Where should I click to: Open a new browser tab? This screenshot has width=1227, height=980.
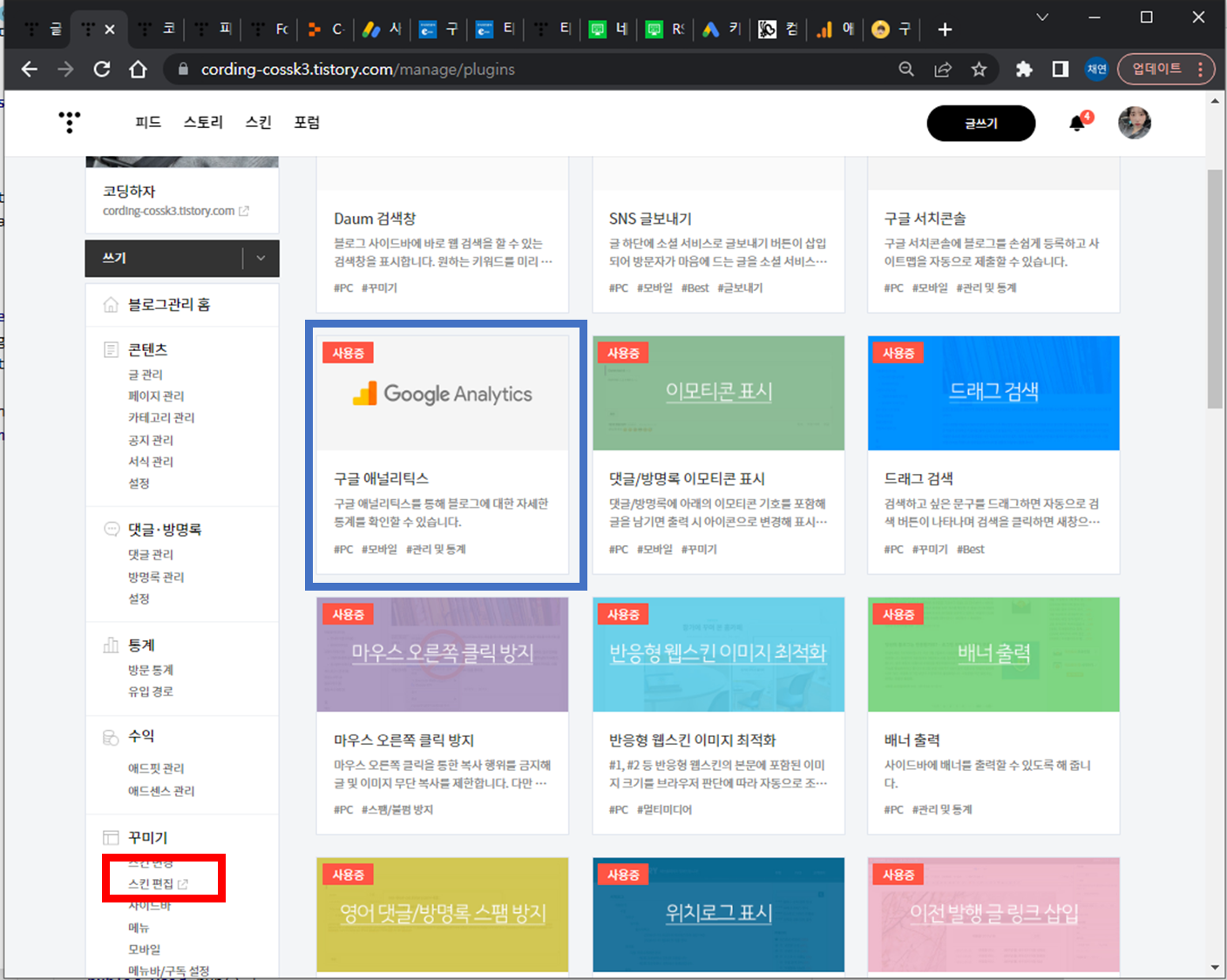point(945,30)
